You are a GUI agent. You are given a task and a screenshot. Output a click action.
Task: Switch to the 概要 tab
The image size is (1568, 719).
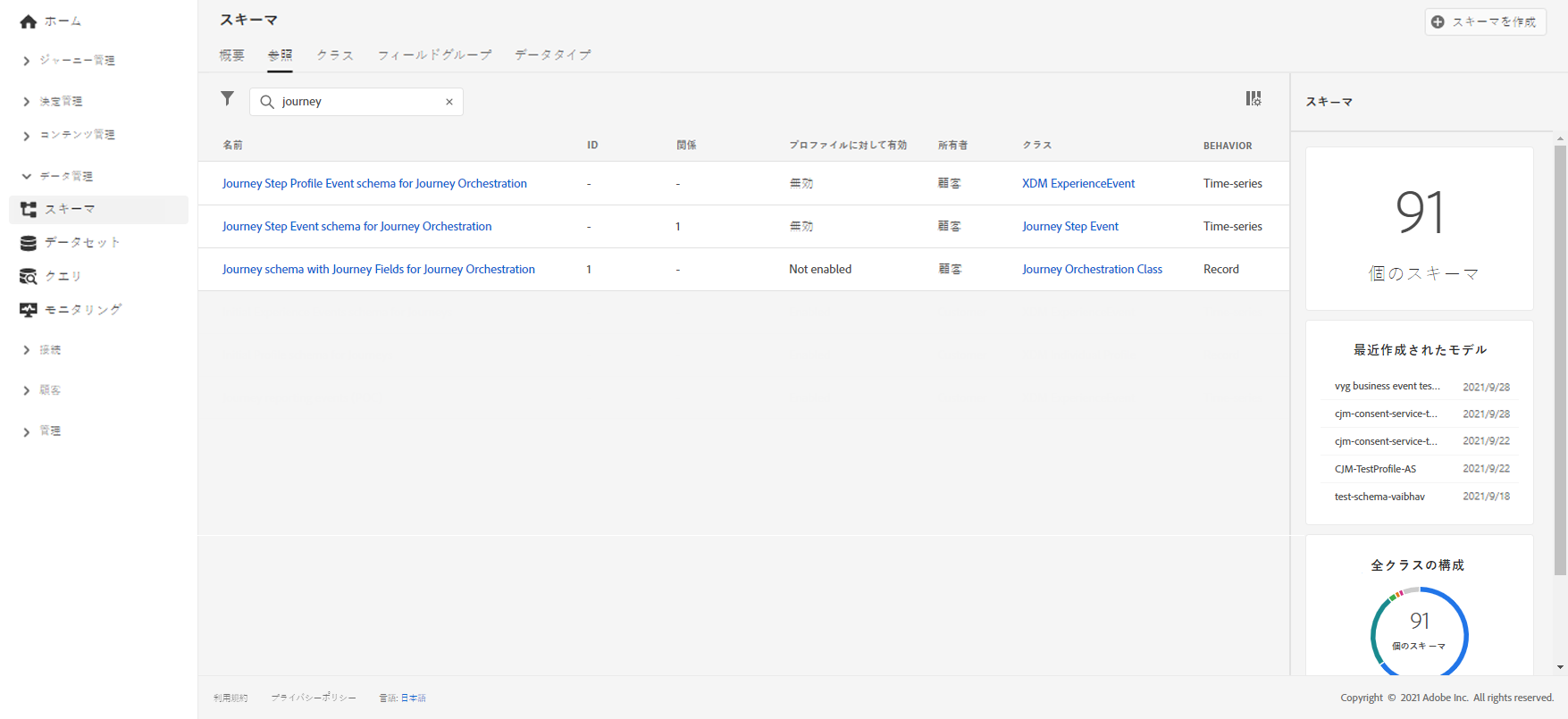pos(232,55)
